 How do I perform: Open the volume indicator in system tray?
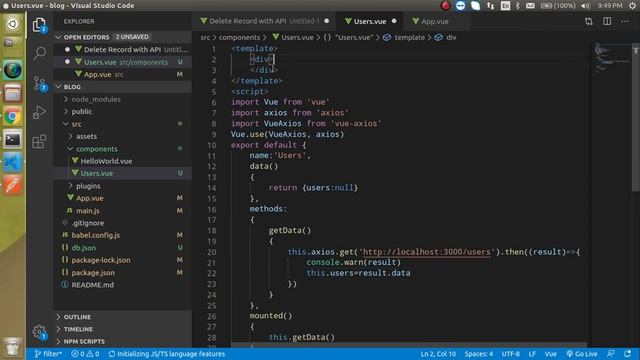(585, 6)
